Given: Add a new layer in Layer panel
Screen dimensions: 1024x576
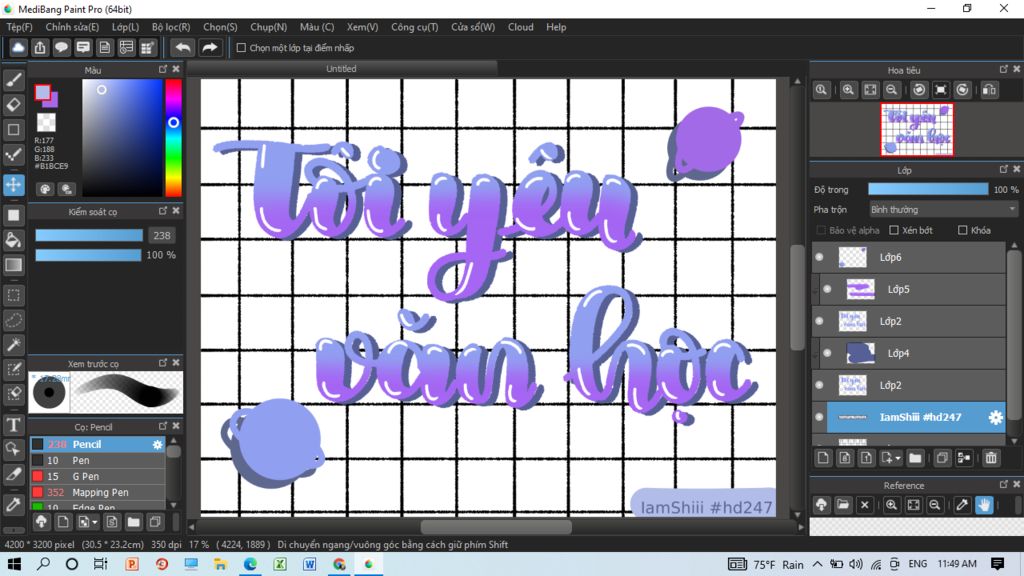Looking at the screenshot, I should 823,458.
